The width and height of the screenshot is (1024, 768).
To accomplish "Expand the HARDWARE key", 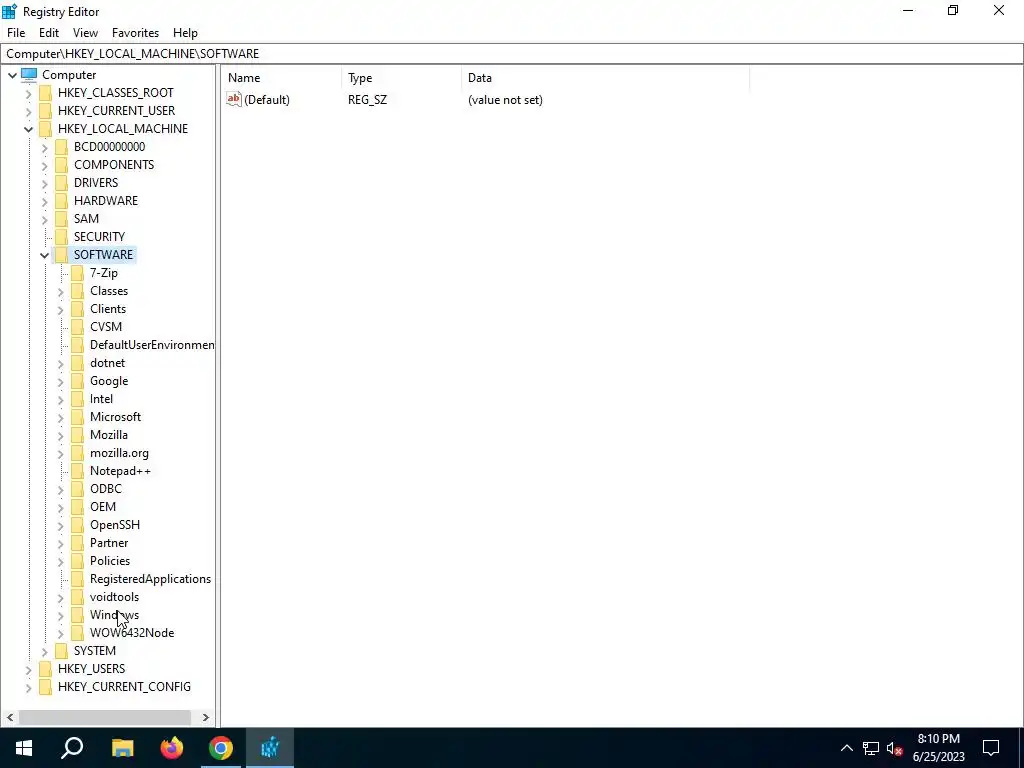I will pos(44,201).
